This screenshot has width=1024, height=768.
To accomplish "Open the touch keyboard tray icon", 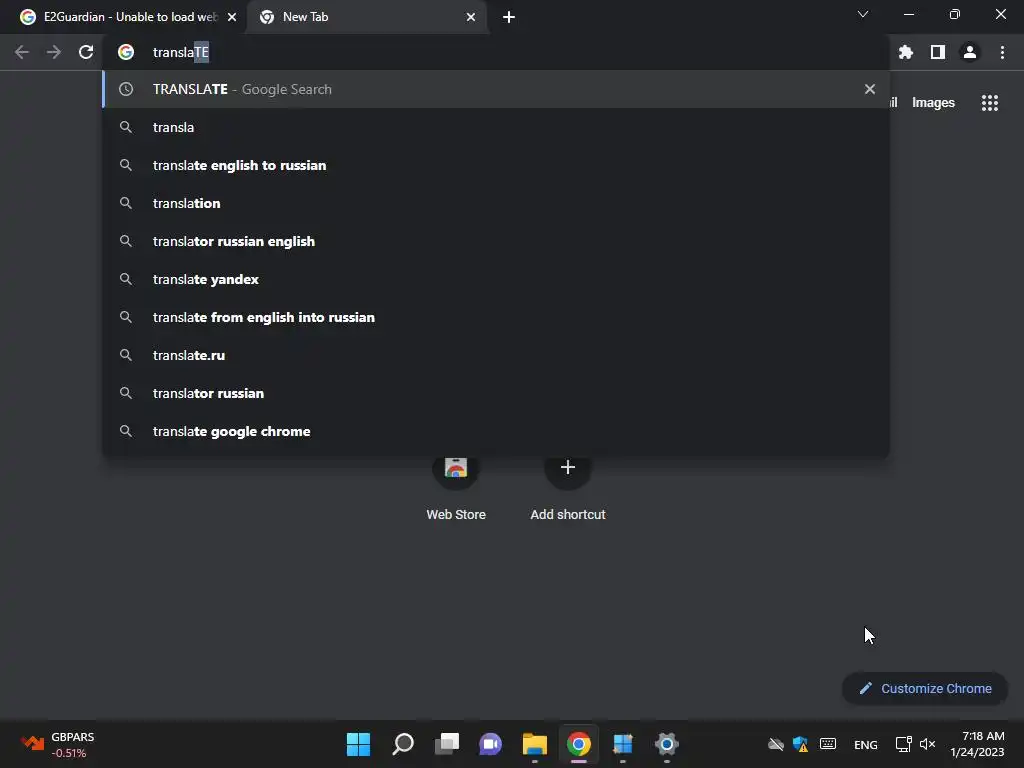I will click(x=827, y=744).
